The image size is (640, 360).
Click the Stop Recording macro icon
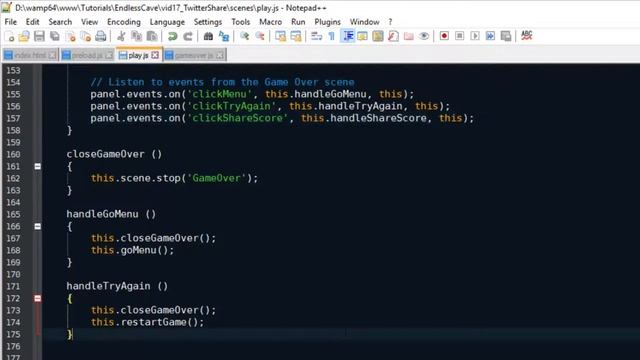460,36
